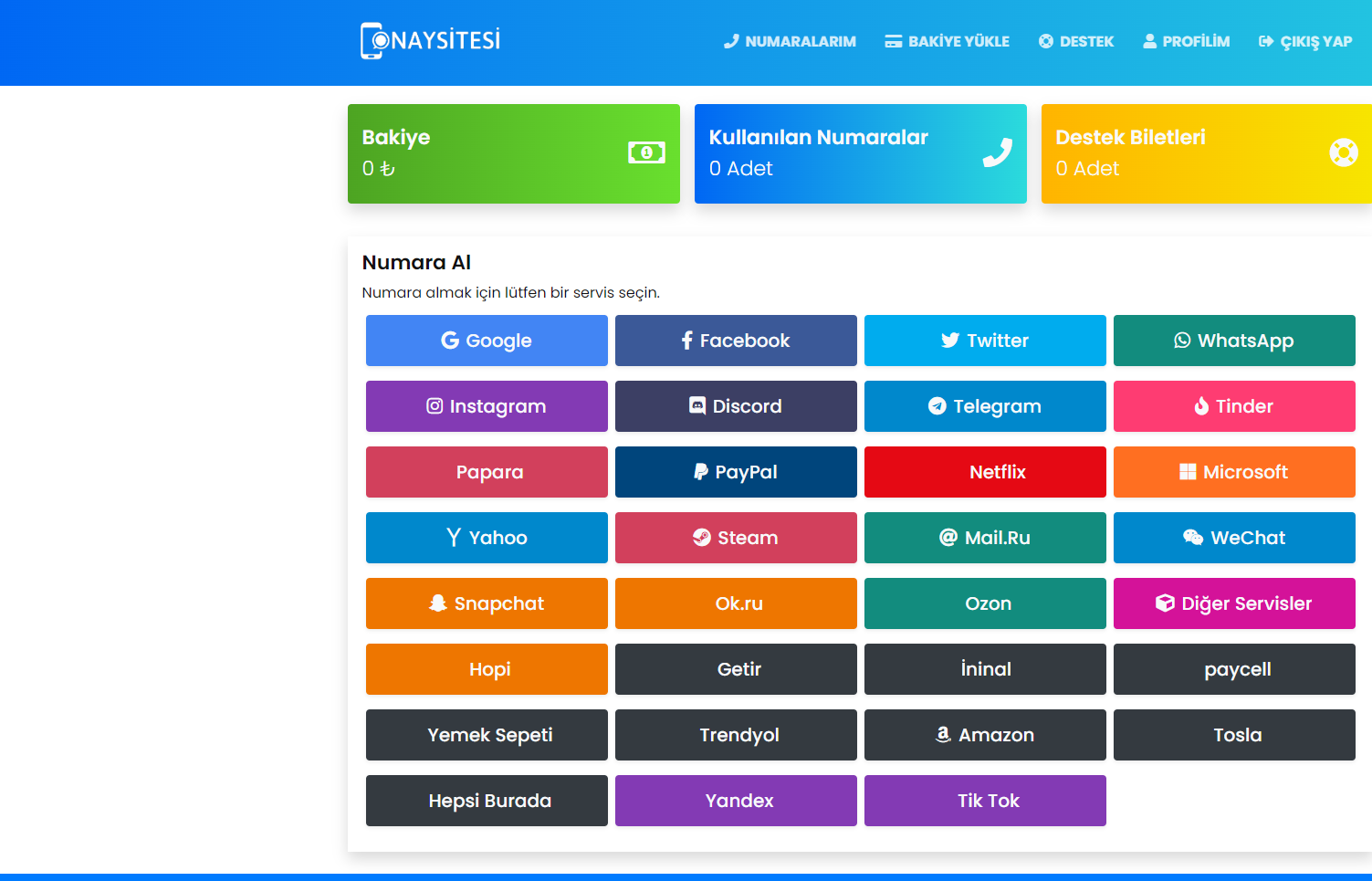The width and height of the screenshot is (1372, 881).
Task: Open the Destek Biletleri card
Action: pyautogui.click(x=1207, y=153)
